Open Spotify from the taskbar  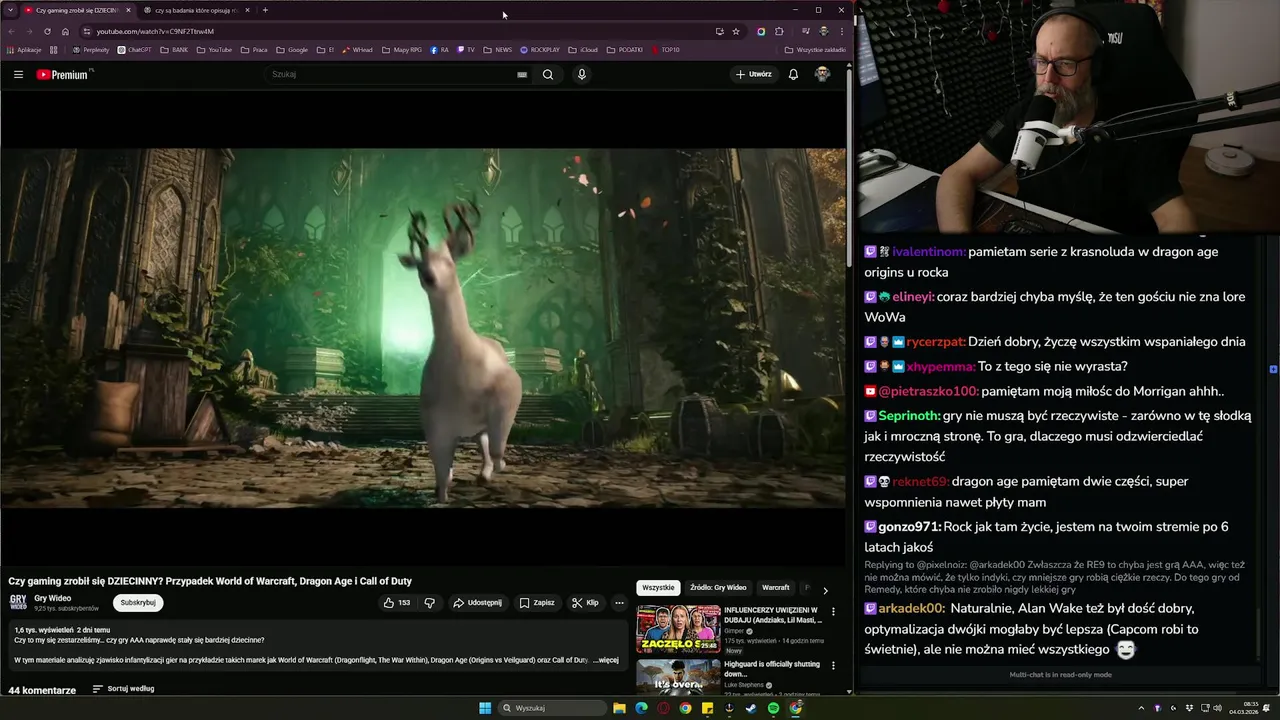click(x=773, y=708)
